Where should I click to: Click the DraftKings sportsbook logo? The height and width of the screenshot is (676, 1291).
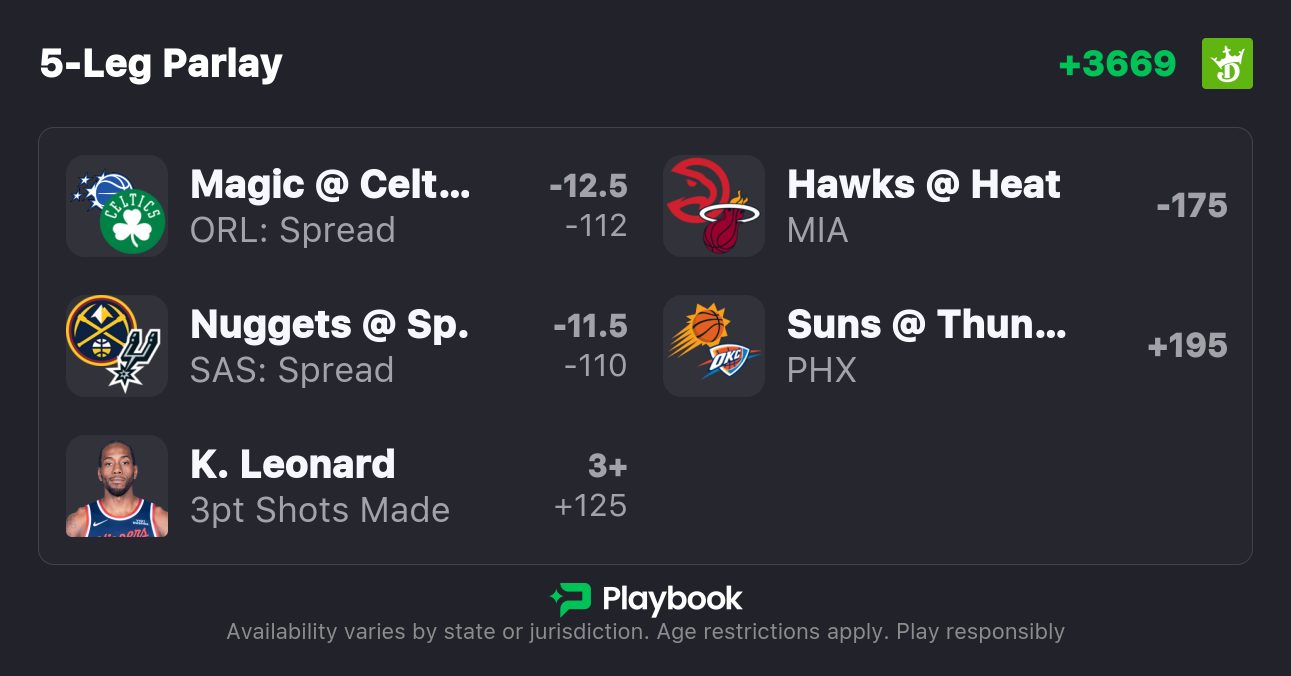pos(1227,64)
